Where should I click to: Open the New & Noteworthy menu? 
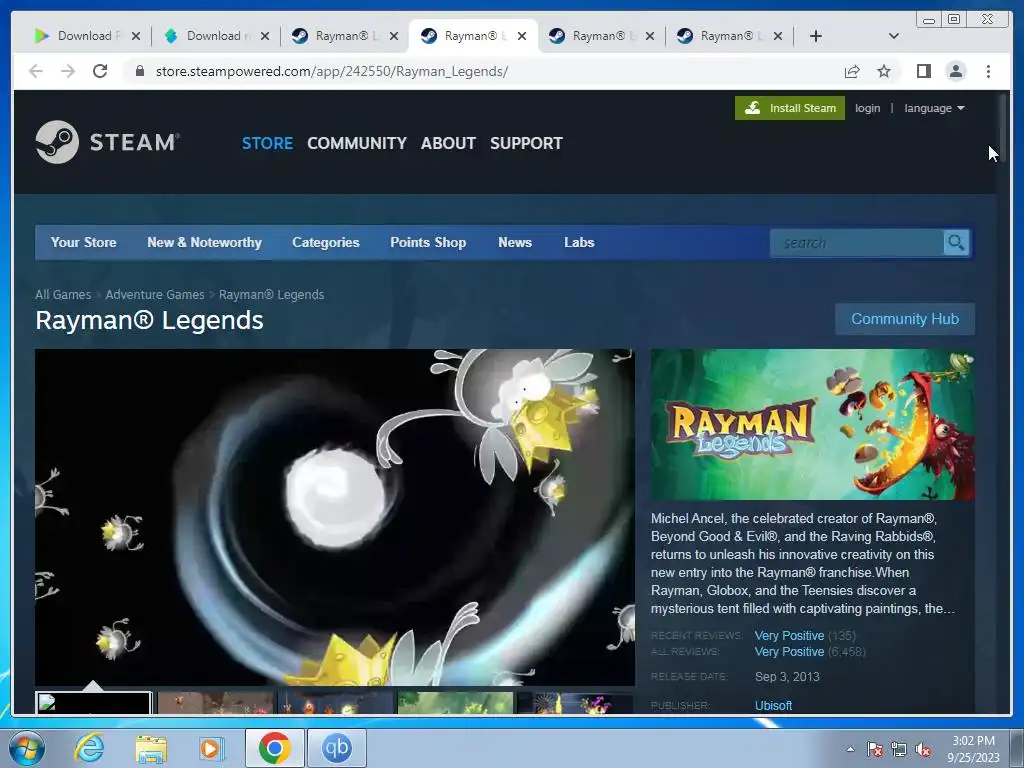[204, 242]
